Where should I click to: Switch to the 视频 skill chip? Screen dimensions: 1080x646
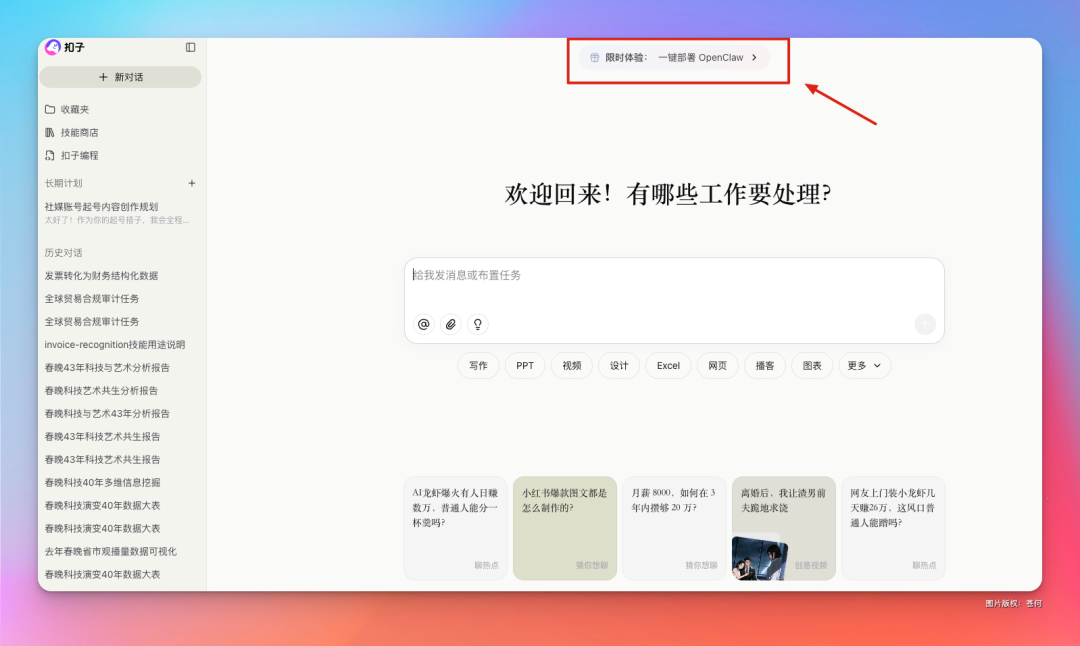(571, 366)
